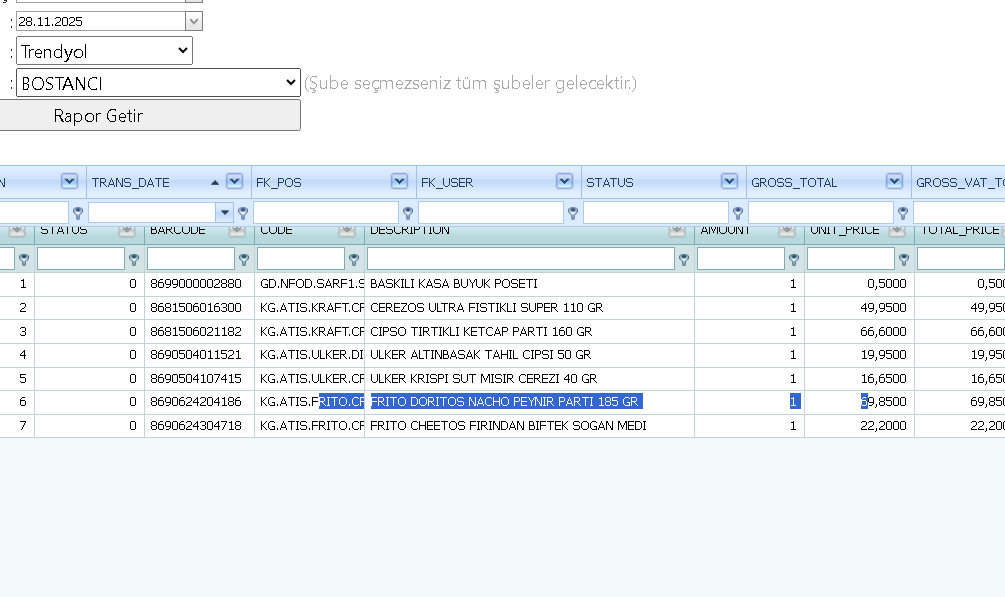Click filter funnel icon for DESCRIPTION column
The width and height of the screenshot is (1005, 597).
684,259
